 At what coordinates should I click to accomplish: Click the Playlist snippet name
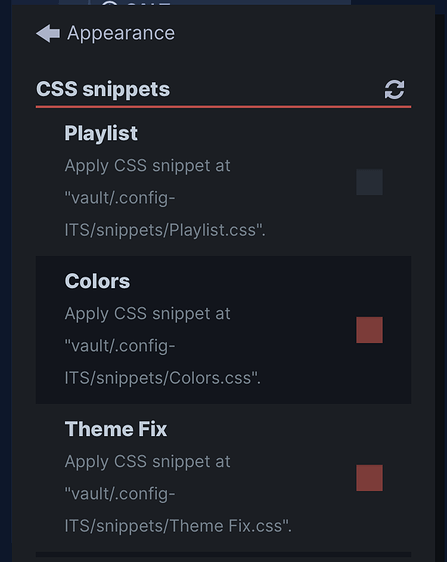coord(101,133)
